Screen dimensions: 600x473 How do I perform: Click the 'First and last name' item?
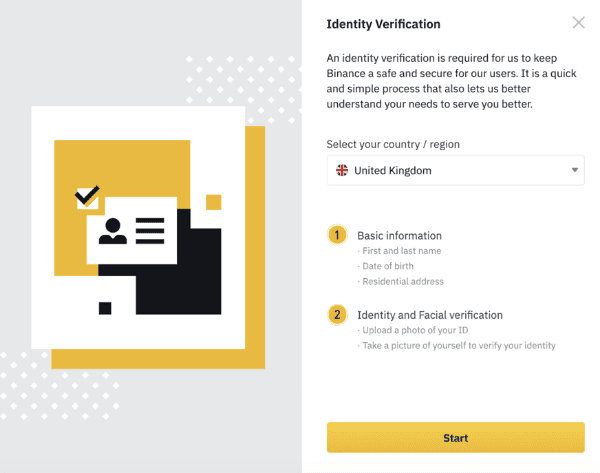tap(401, 251)
